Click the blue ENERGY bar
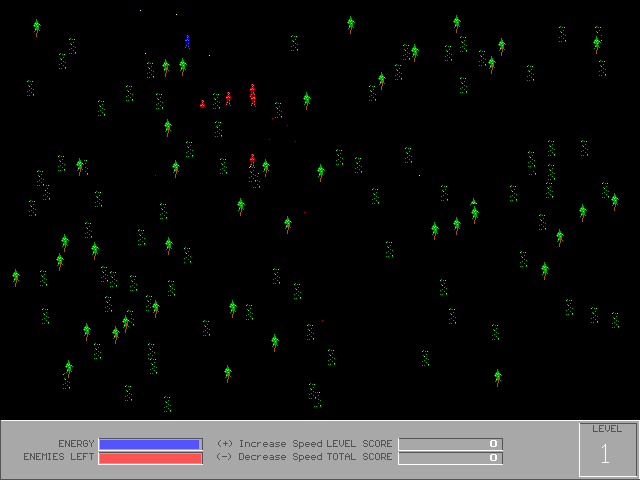The image size is (640, 480). [x=150, y=444]
